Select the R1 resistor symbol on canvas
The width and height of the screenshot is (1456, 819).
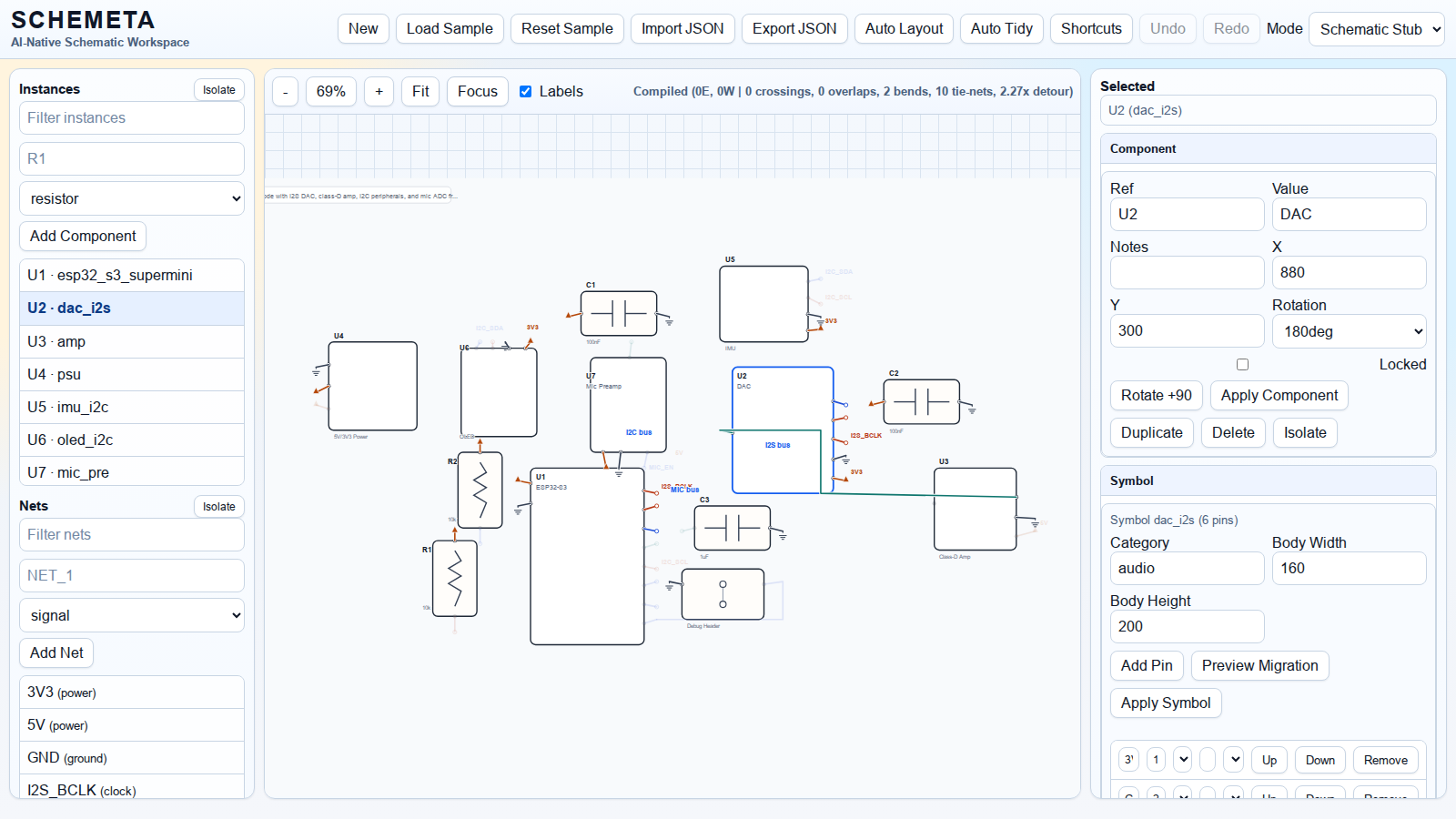[454, 579]
